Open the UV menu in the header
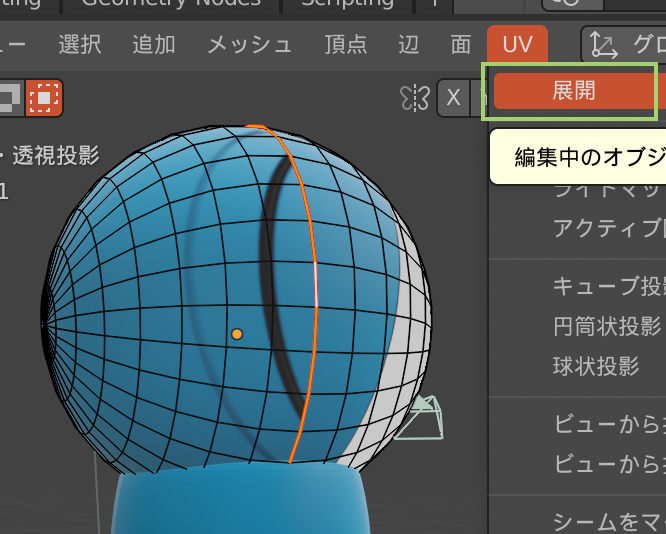 pyautogui.click(x=517, y=44)
